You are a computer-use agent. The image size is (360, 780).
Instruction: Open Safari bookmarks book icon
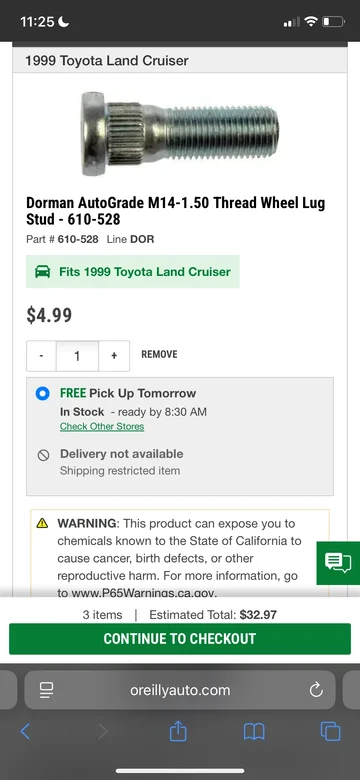254,732
